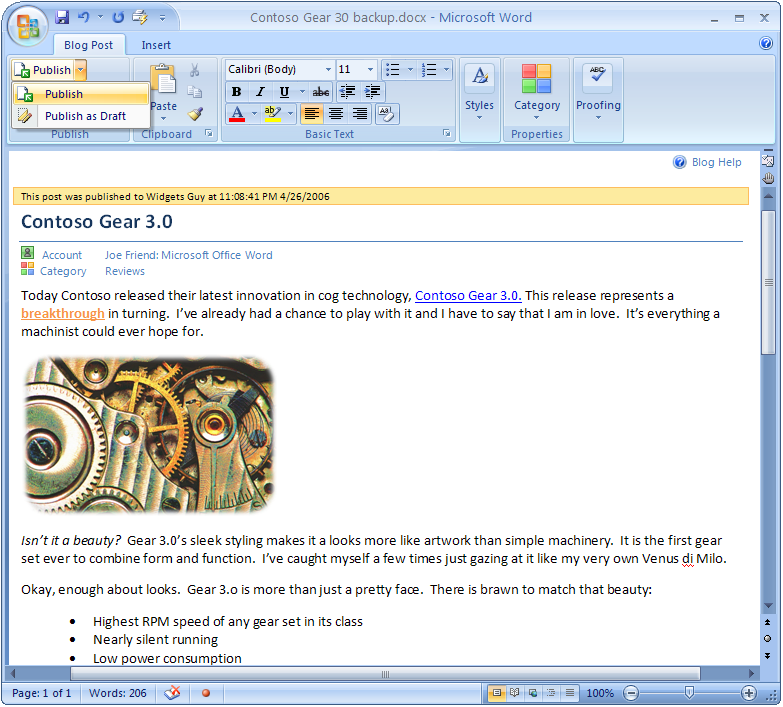This screenshot has width=783, height=707.
Task: Save the document from Quick Access Toolbar
Action: pyautogui.click(x=62, y=18)
